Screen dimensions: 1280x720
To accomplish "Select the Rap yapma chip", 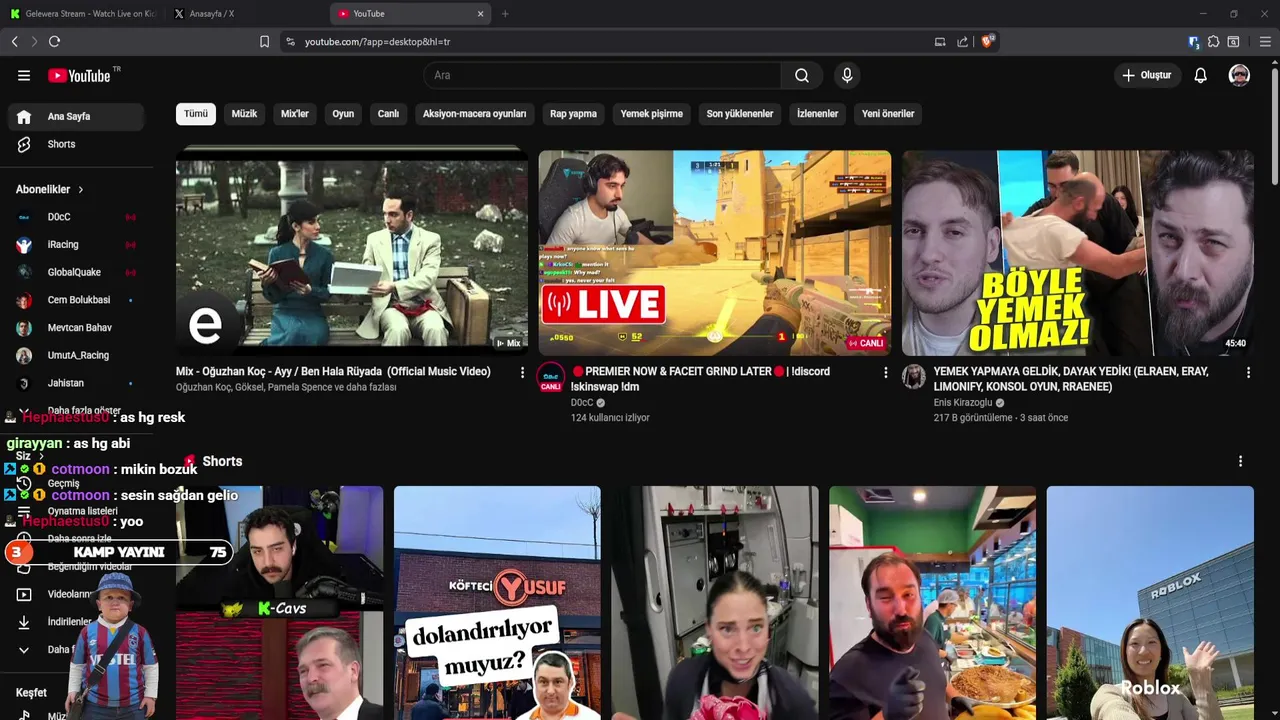I will click(x=573, y=114).
